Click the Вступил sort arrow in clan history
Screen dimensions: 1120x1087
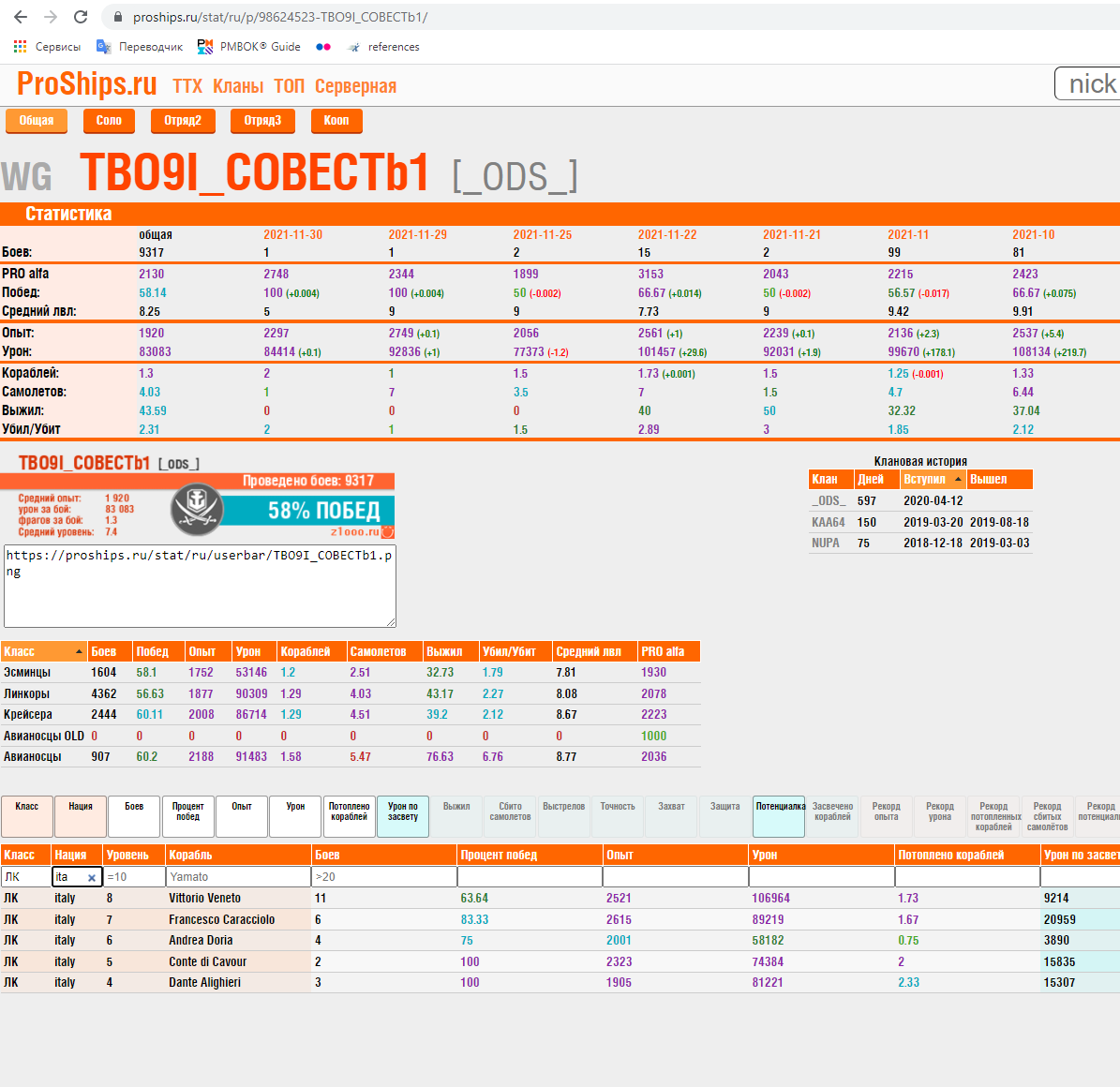[958, 479]
